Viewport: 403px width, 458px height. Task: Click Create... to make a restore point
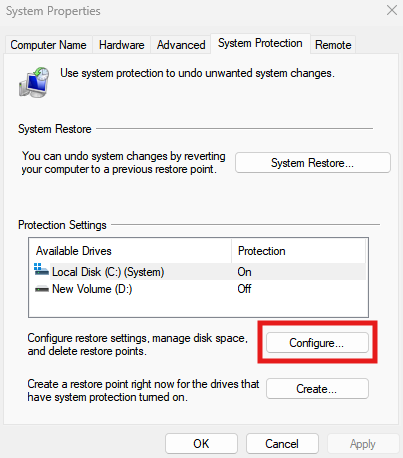tap(317, 389)
